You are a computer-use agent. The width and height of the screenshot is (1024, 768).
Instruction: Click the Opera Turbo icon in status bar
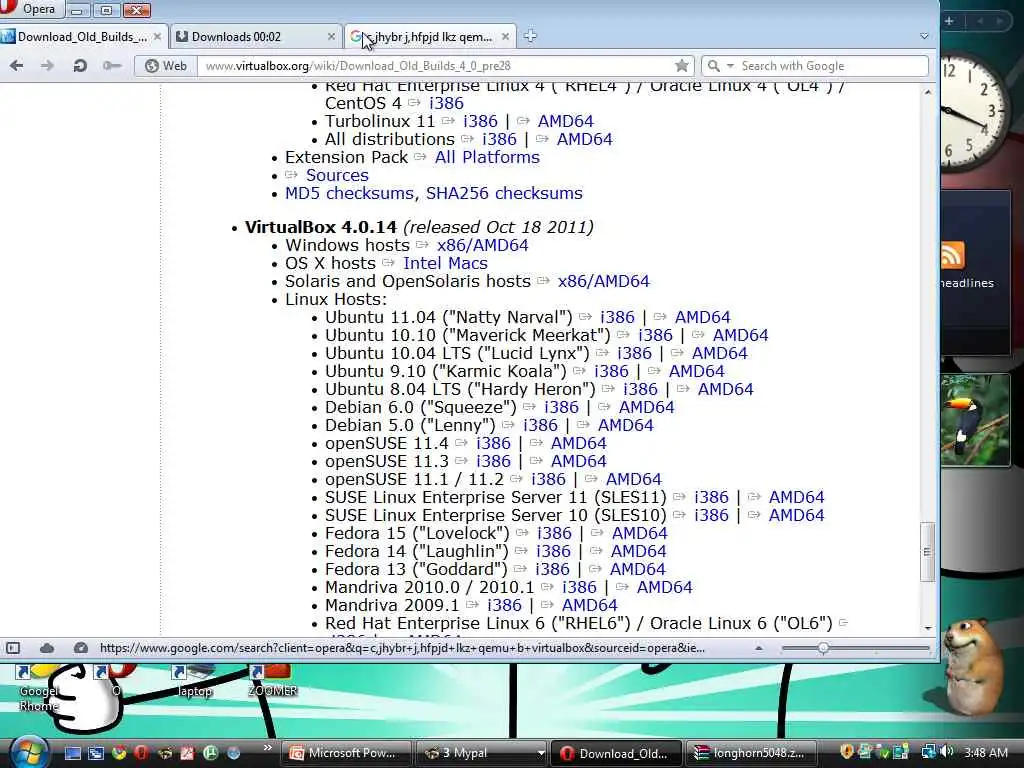pos(81,648)
